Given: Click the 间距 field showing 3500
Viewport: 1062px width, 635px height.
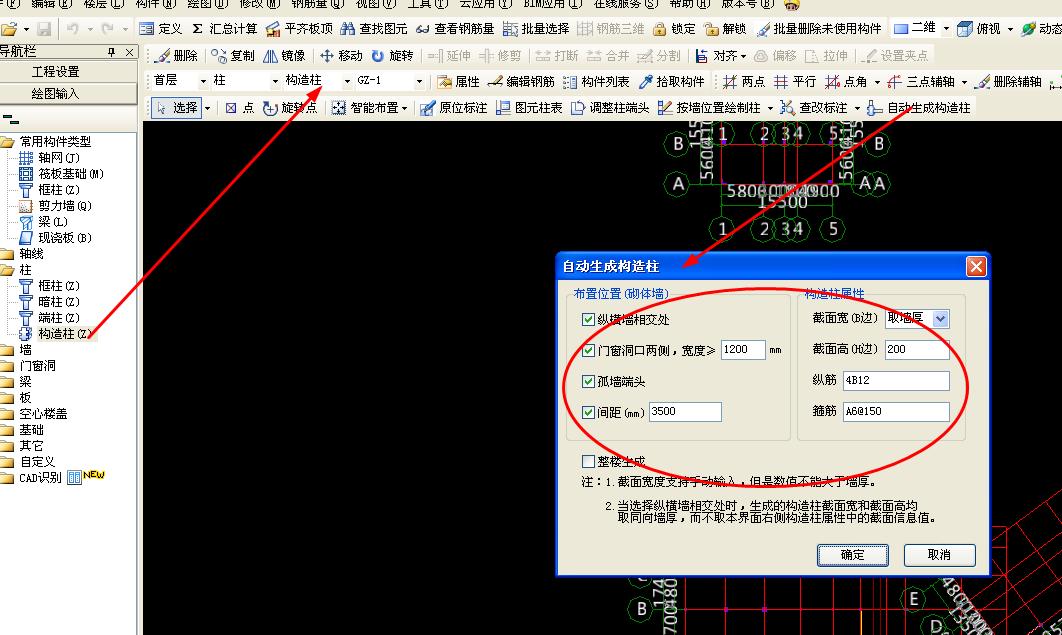Looking at the screenshot, I should 685,411.
